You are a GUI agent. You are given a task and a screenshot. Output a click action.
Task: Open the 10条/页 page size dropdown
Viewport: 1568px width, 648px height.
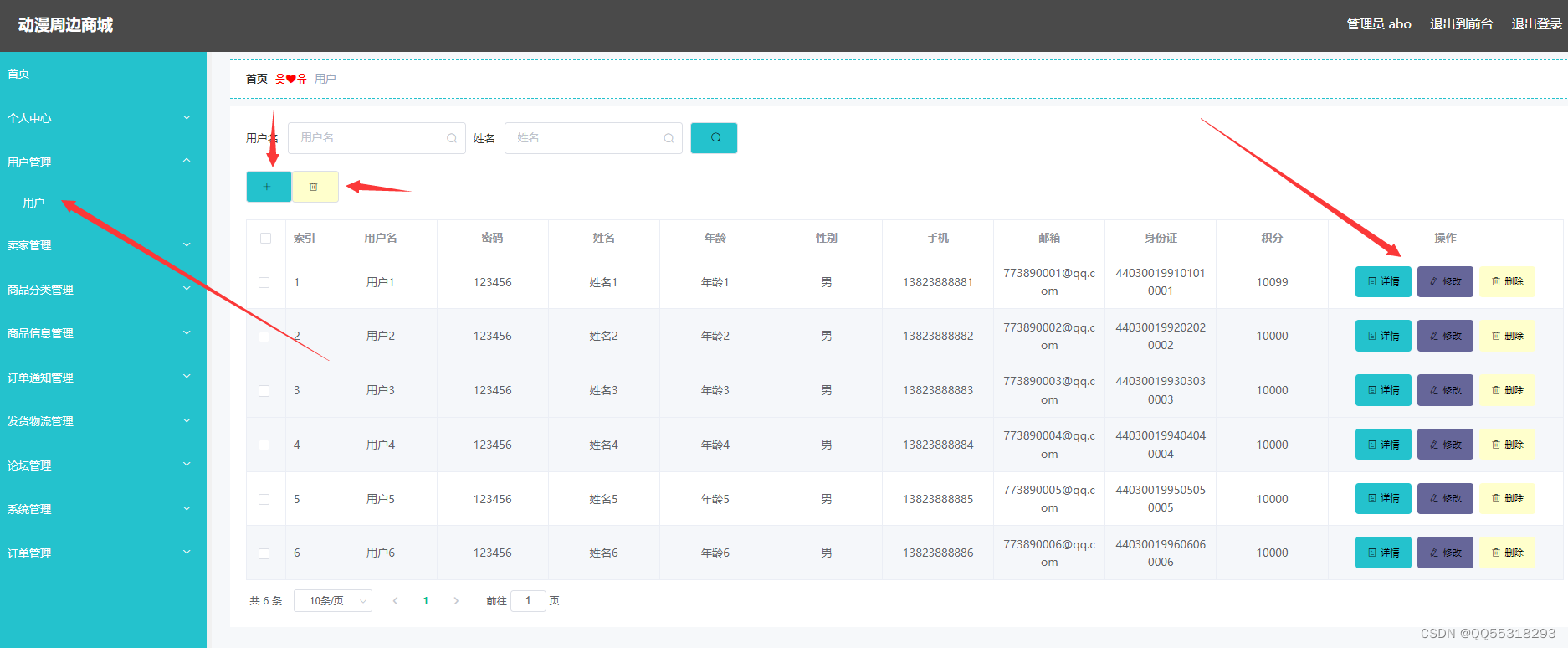tap(333, 601)
